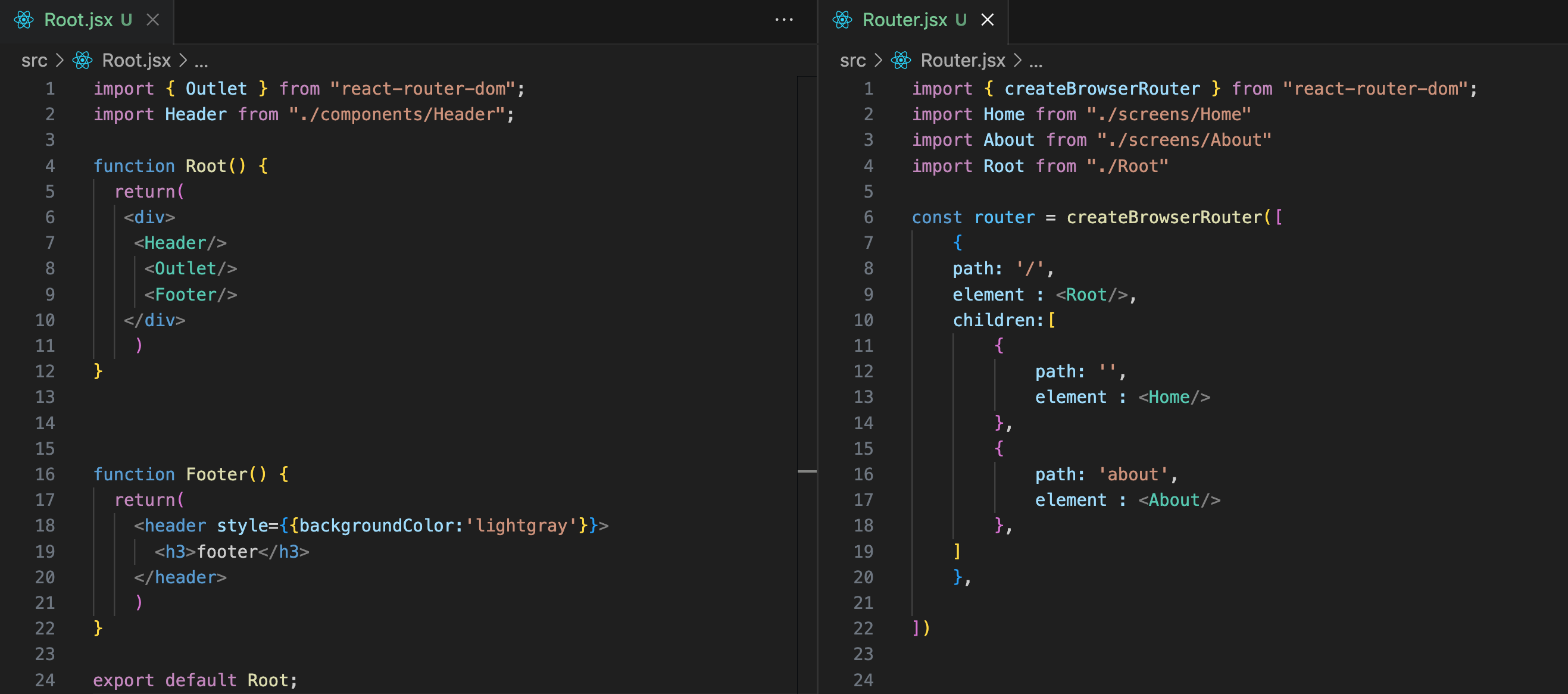Viewport: 1568px width, 694px height.
Task: Open Router.jsx breadcrumb file item
Action: point(963,60)
